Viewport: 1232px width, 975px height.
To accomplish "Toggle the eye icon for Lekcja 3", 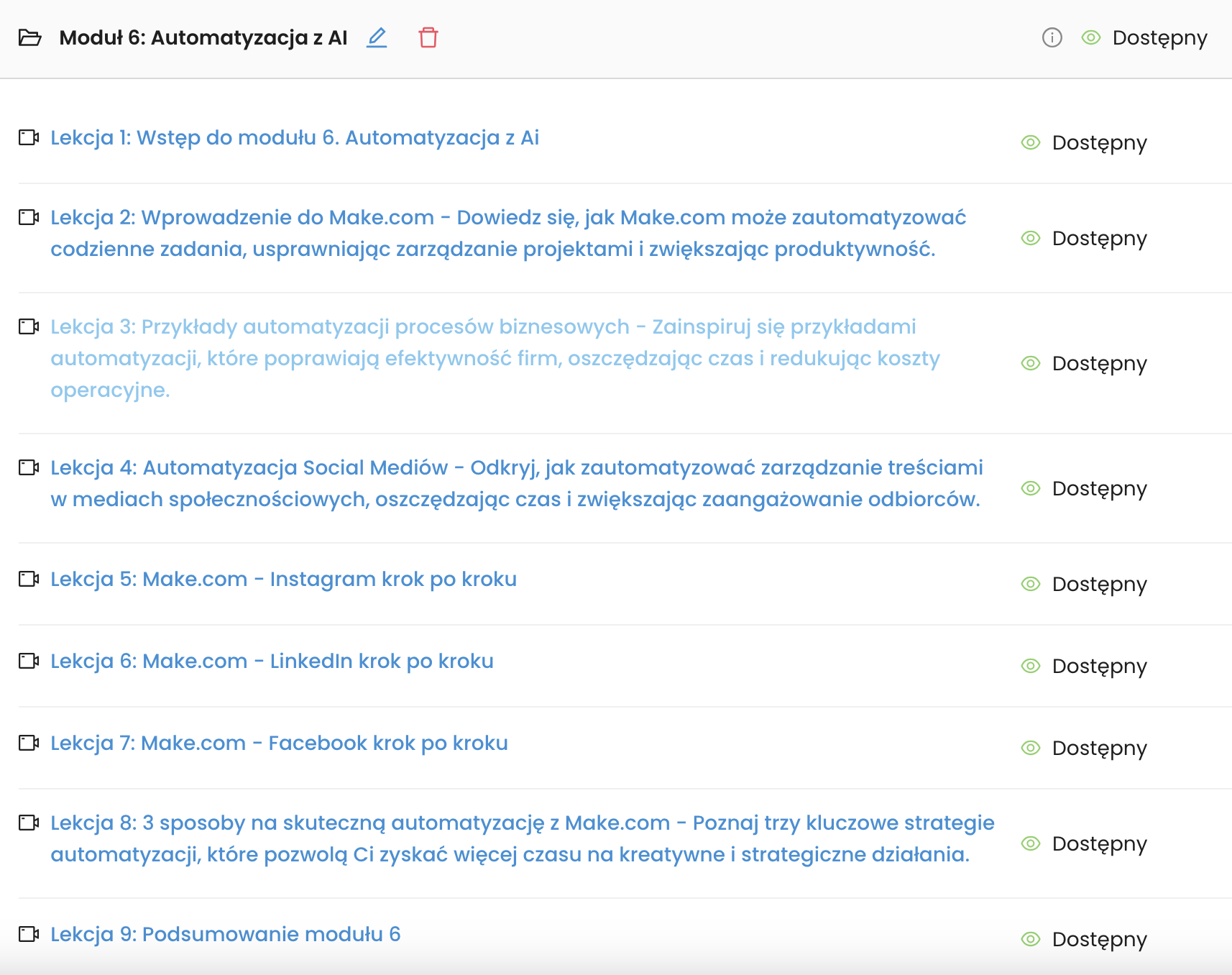I will pos(1031,363).
